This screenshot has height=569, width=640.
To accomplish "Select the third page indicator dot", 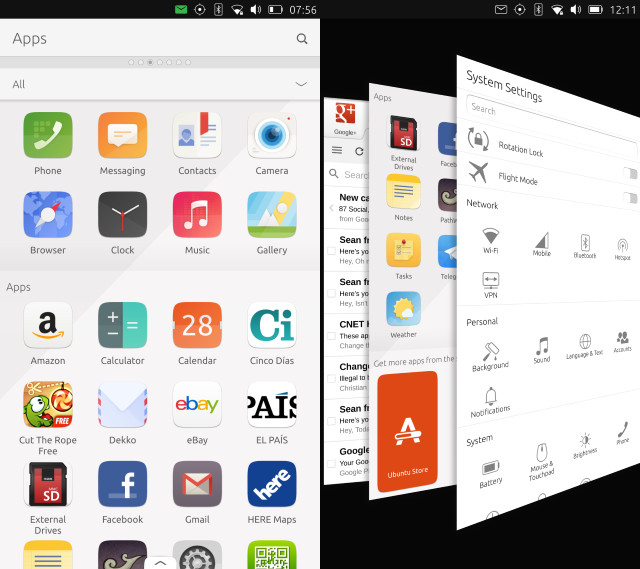I will point(150,62).
